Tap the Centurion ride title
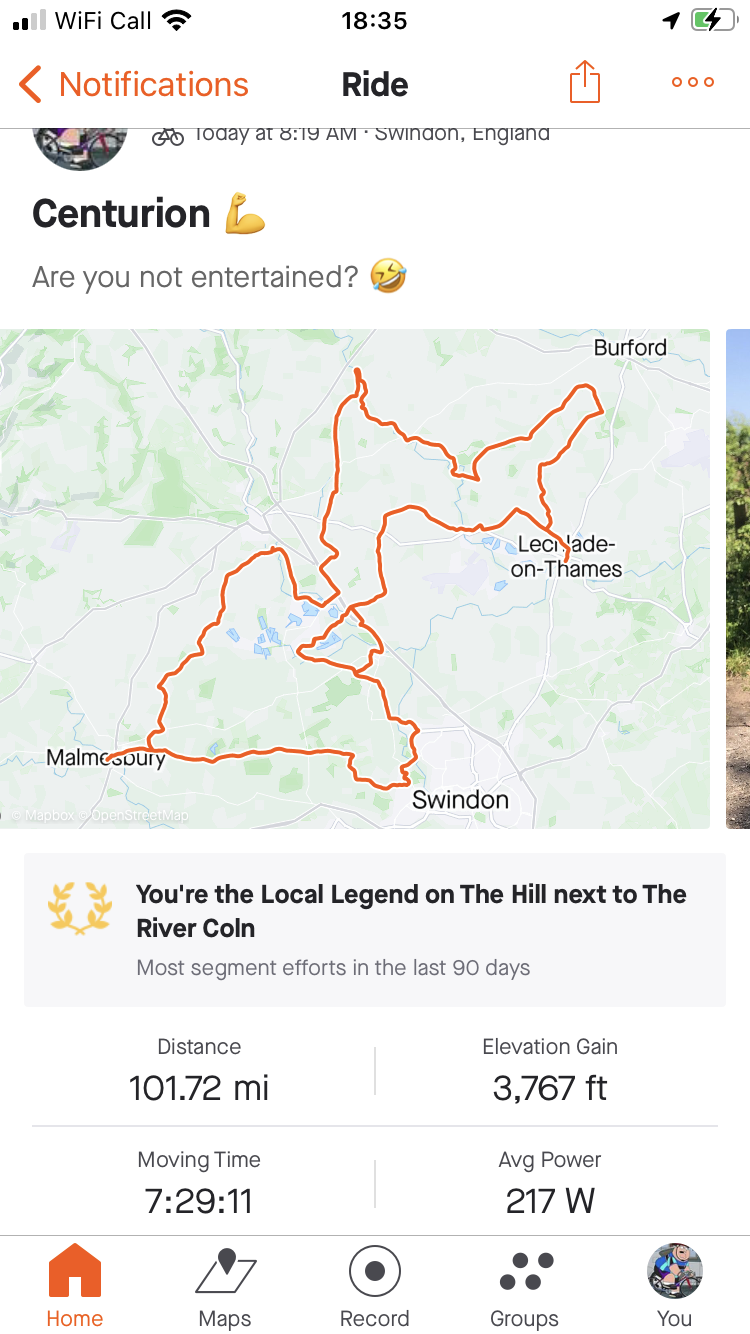750x1334 pixels. [122, 214]
